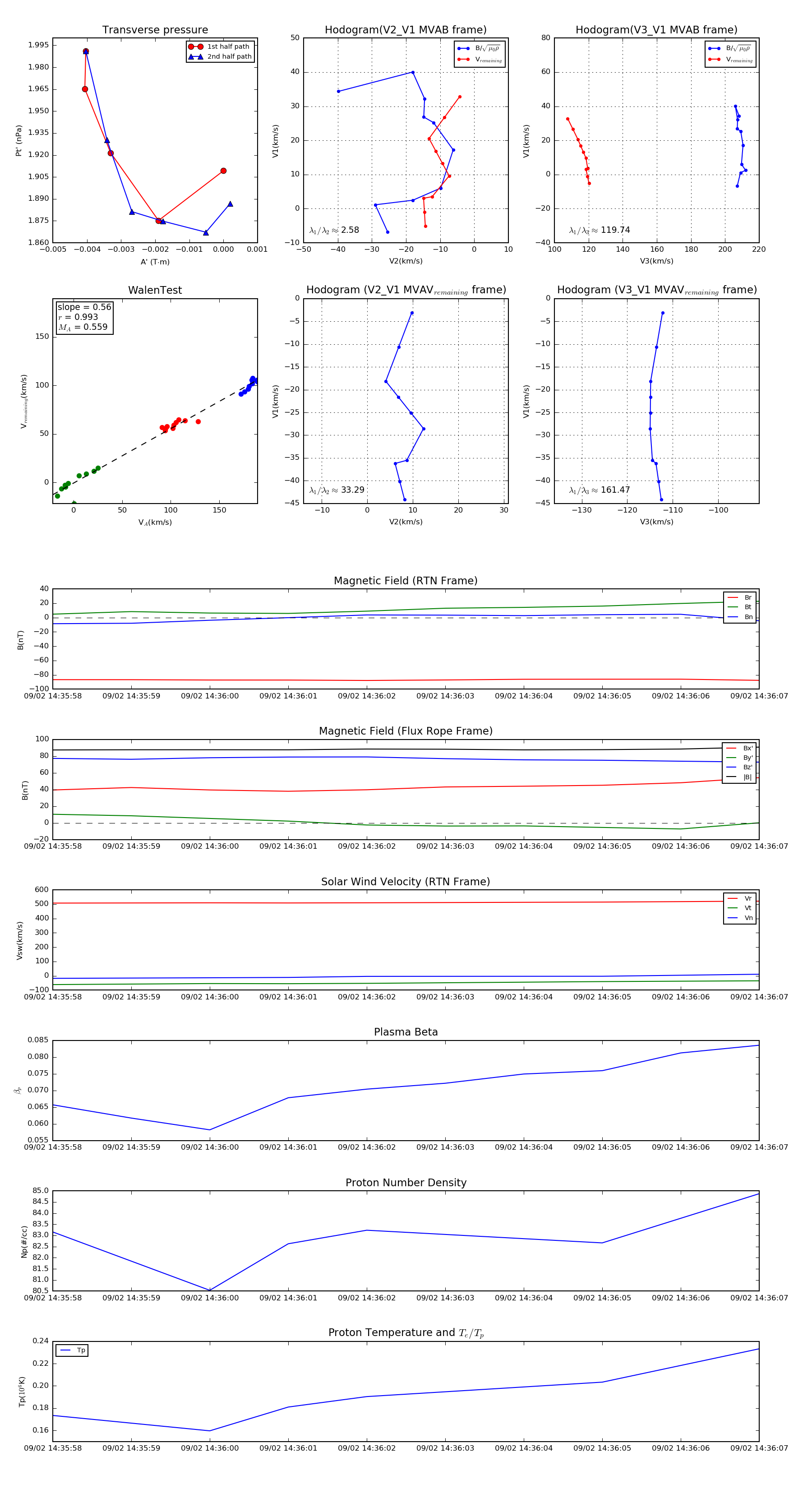Viewport: 812px width, 1489px height.
Task: Click the 'Vt' legend label
Action: point(748,908)
